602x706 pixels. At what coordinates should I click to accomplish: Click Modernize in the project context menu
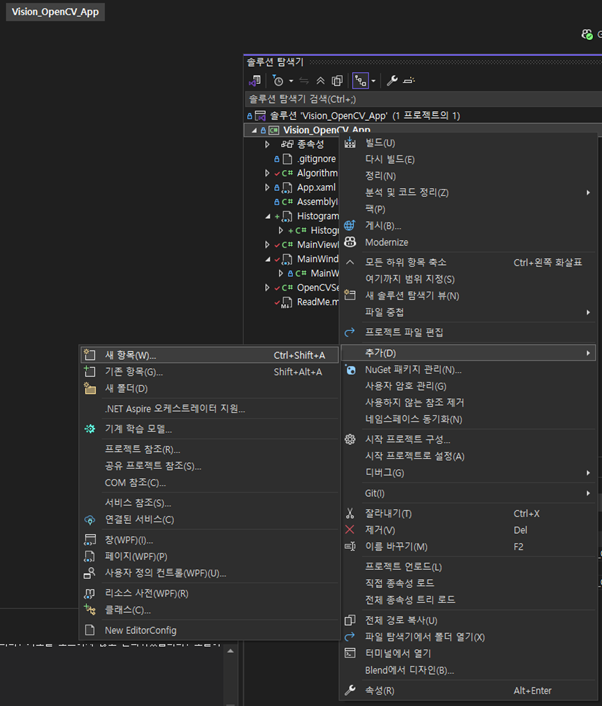(x=386, y=242)
